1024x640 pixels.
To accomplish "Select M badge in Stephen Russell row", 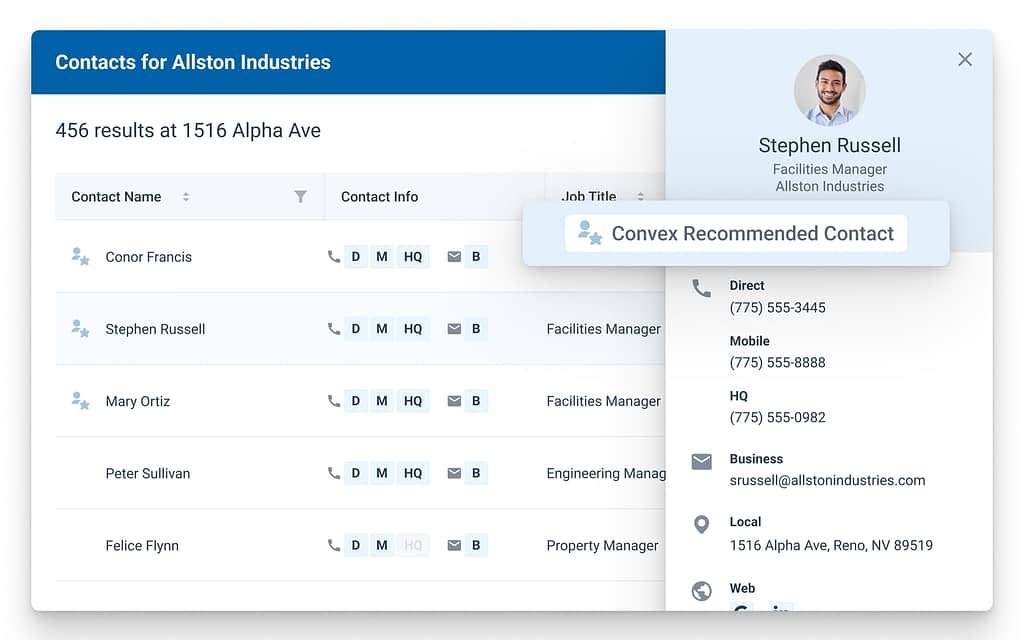I will (x=382, y=328).
